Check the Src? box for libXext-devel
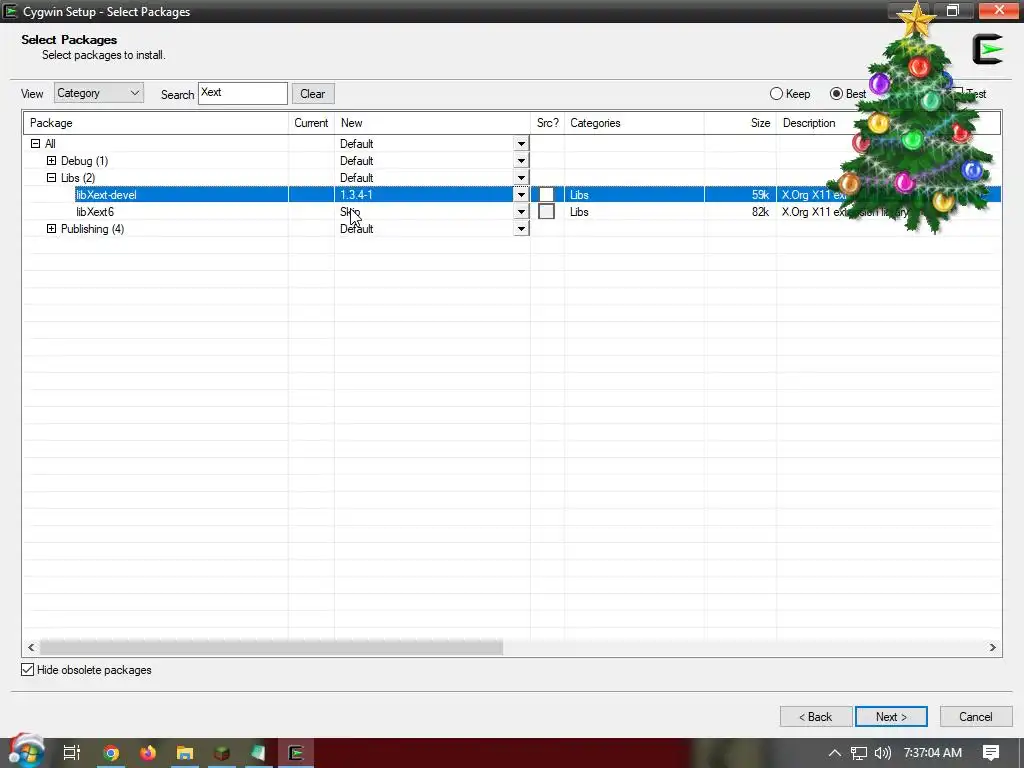This screenshot has height=768, width=1024. pos(547,195)
